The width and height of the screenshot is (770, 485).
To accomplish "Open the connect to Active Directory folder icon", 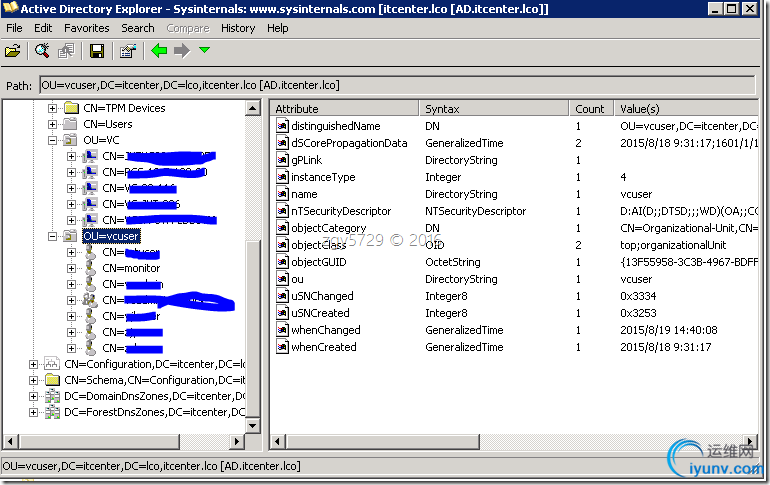I will 13,51.
